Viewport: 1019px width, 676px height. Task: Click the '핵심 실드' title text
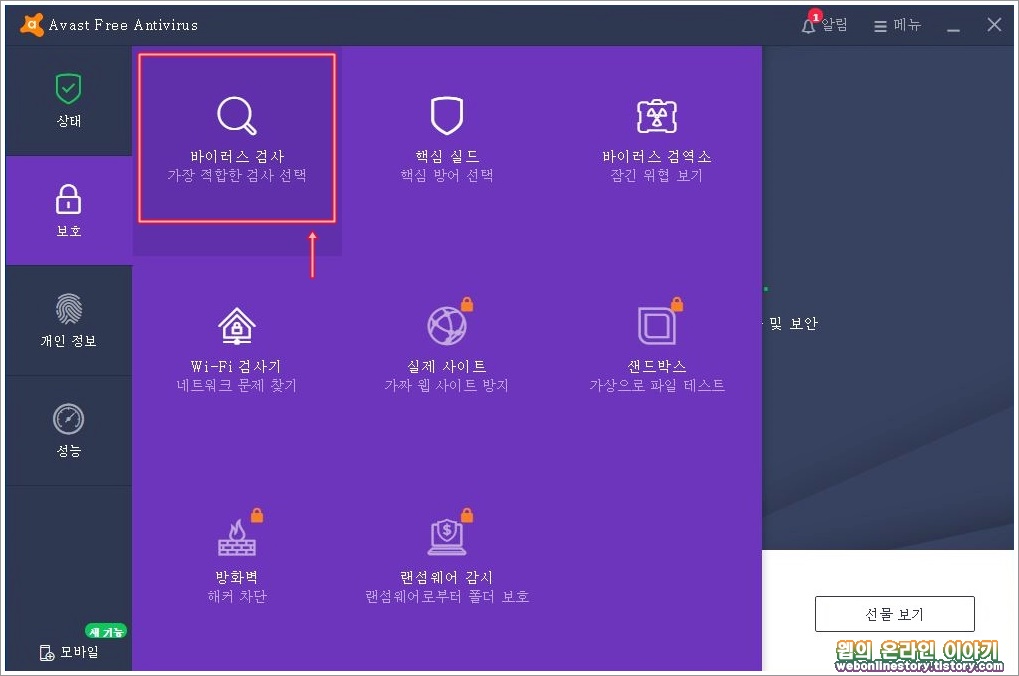(x=446, y=157)
